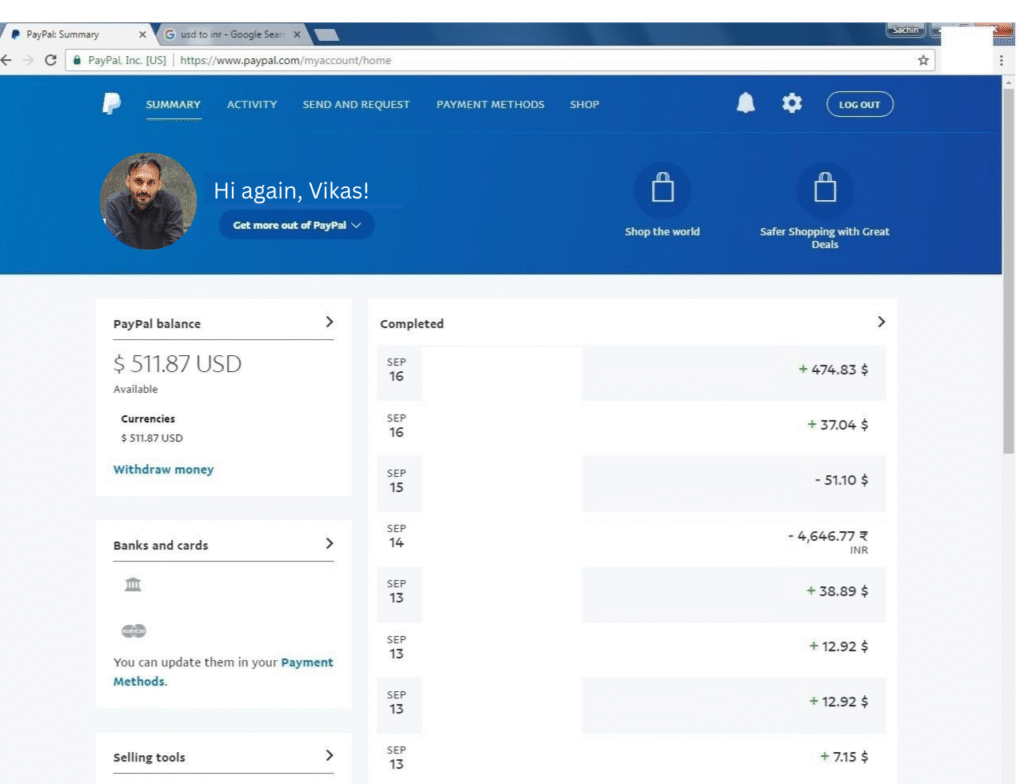The height and width of the screenshot is (784, 1024).
Task: Expand the Completed transactions chevron
Action: click(x=881, y=322)
